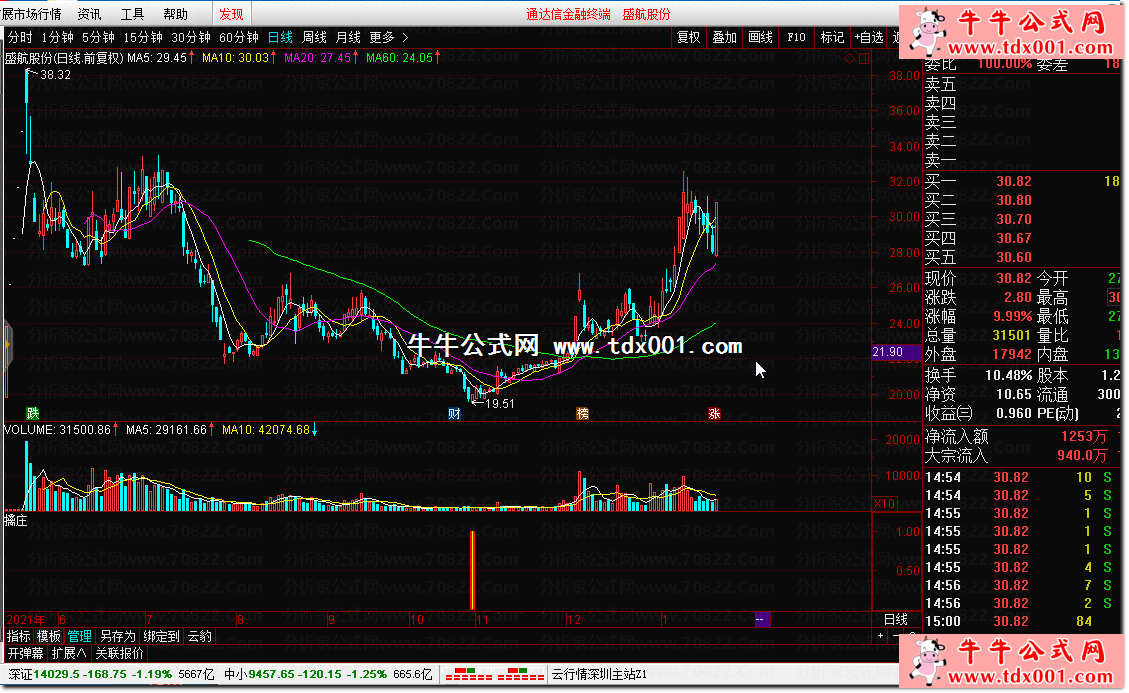Click the purple date marker on the timeline
Screen dimensions: 1129x693
click(x=762, y=619)
